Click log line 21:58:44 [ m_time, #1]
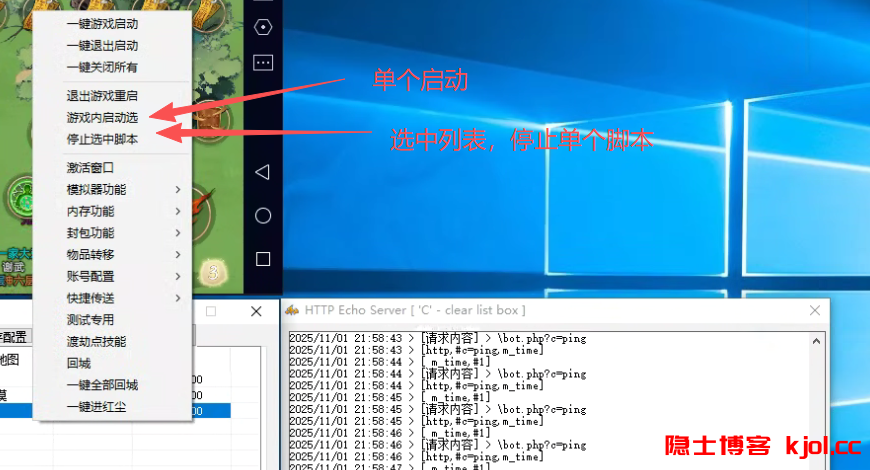This screenshot has height=470, width=870. pyautogui.click(x=390, y=362)
